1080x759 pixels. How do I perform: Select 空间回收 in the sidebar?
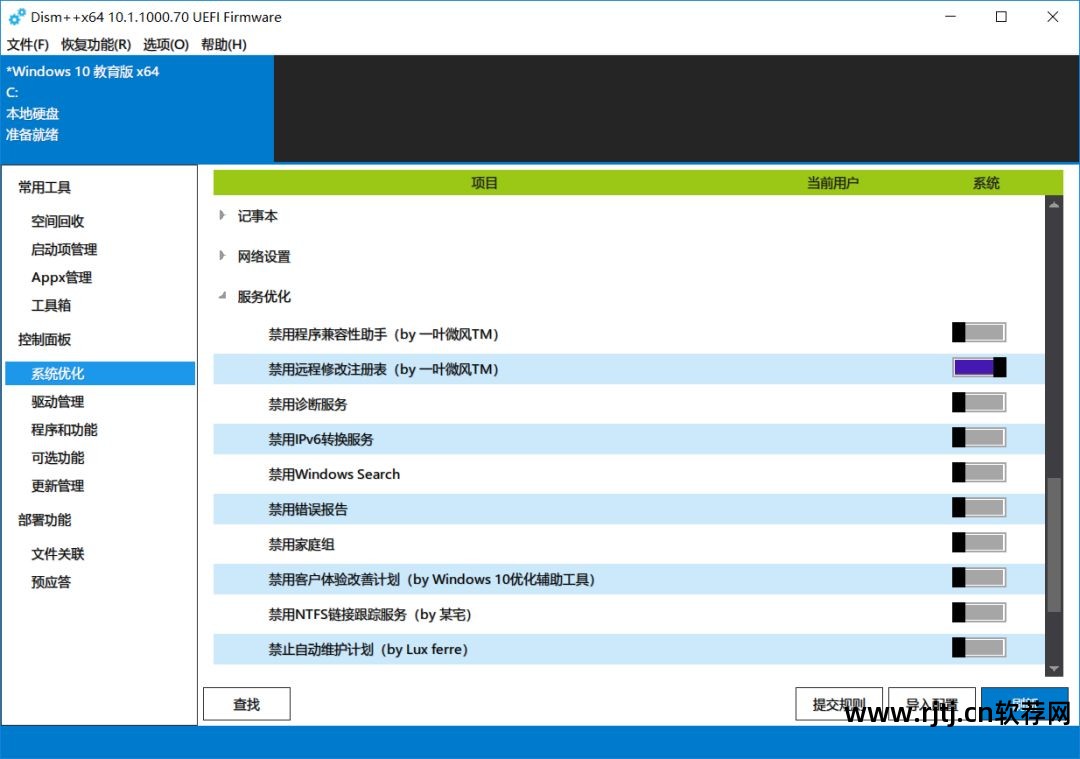[58, 221]
